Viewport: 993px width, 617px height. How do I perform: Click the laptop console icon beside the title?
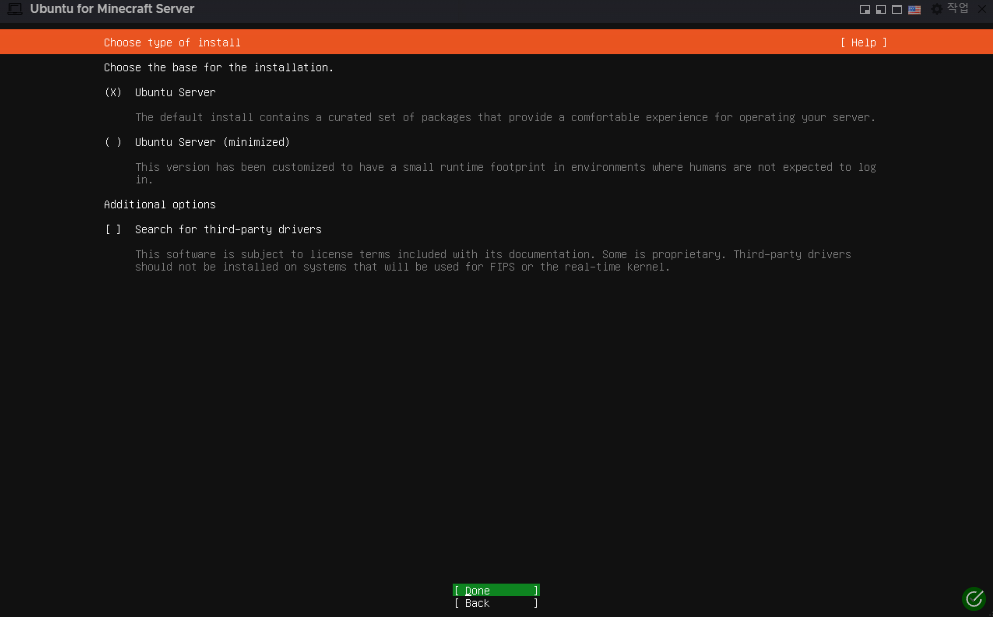15,9
